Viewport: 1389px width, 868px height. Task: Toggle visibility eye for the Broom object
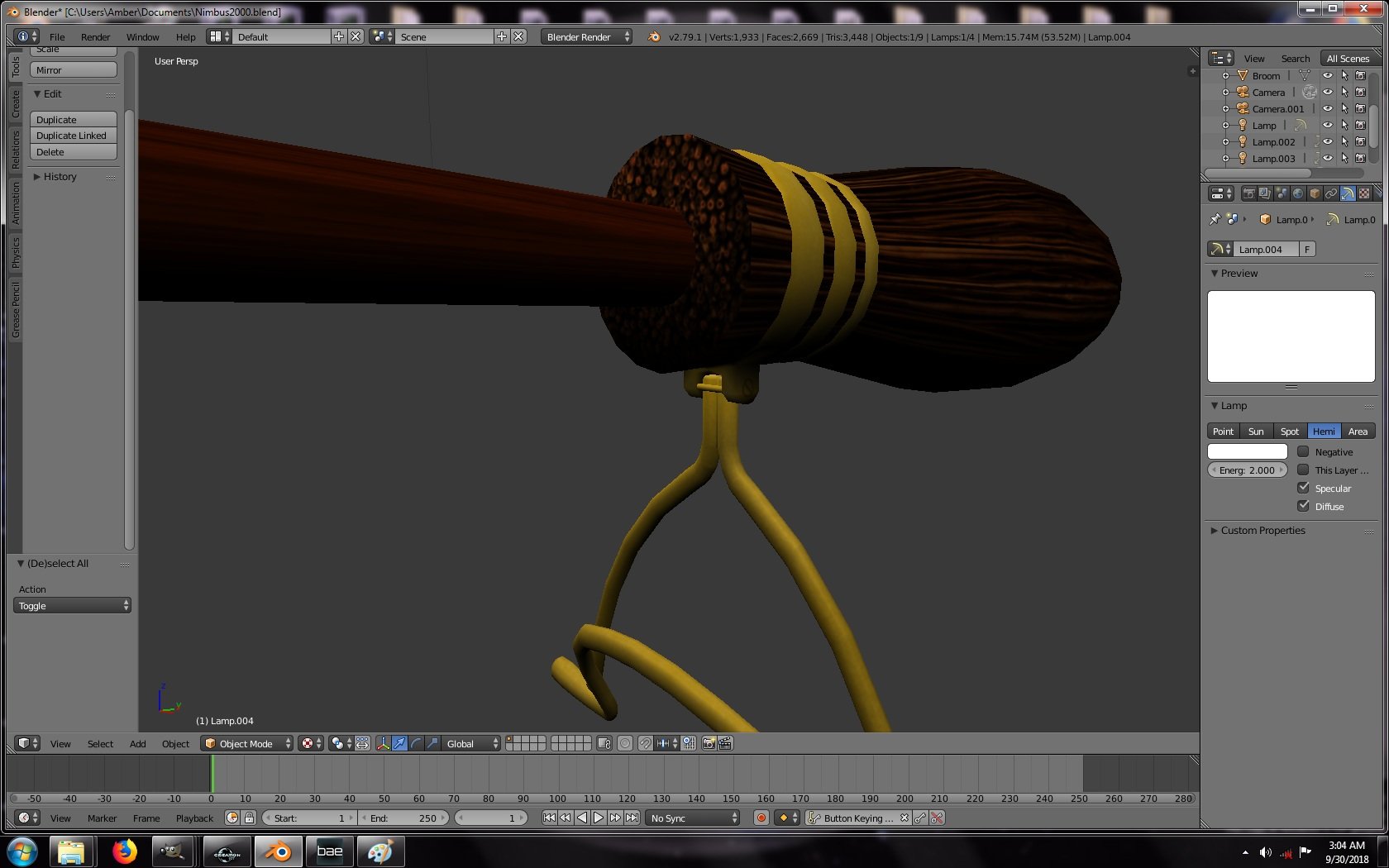1328,75
